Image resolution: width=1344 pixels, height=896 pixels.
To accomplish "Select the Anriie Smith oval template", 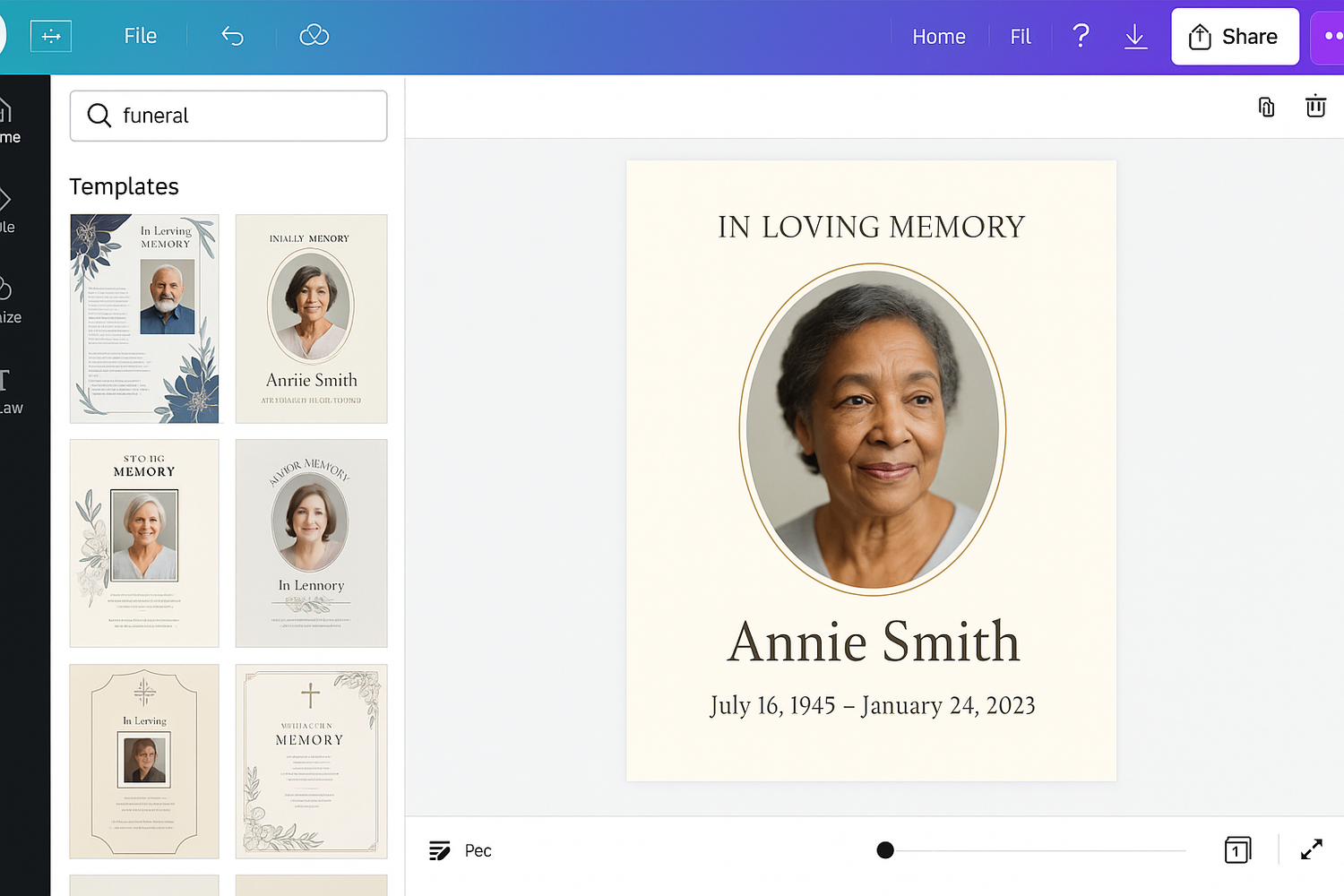I will [311, 318].
